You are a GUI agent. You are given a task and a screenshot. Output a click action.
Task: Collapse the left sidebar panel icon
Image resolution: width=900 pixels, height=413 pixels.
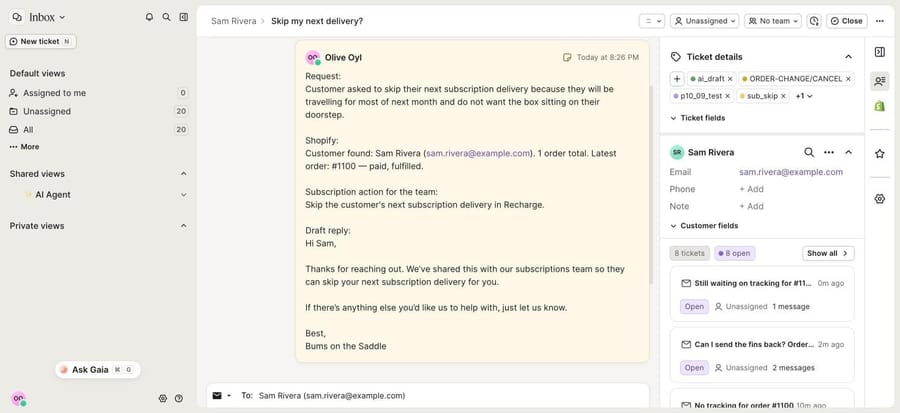coord(184,17)
